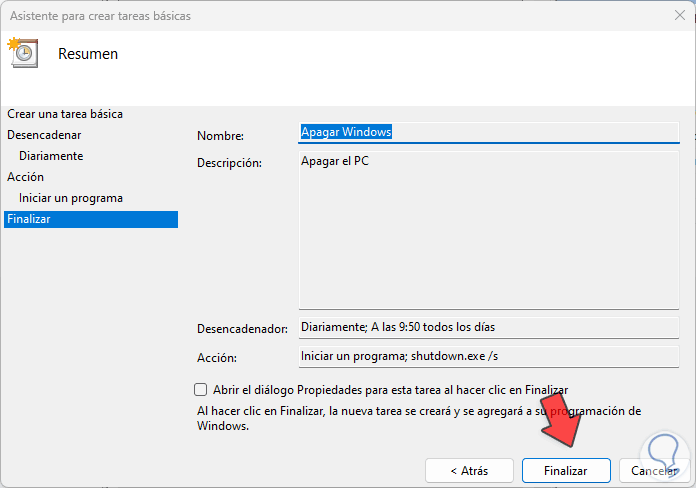The image size is (696, 488).
Task: Click the Resumen heading text
Action: [88, 54]
